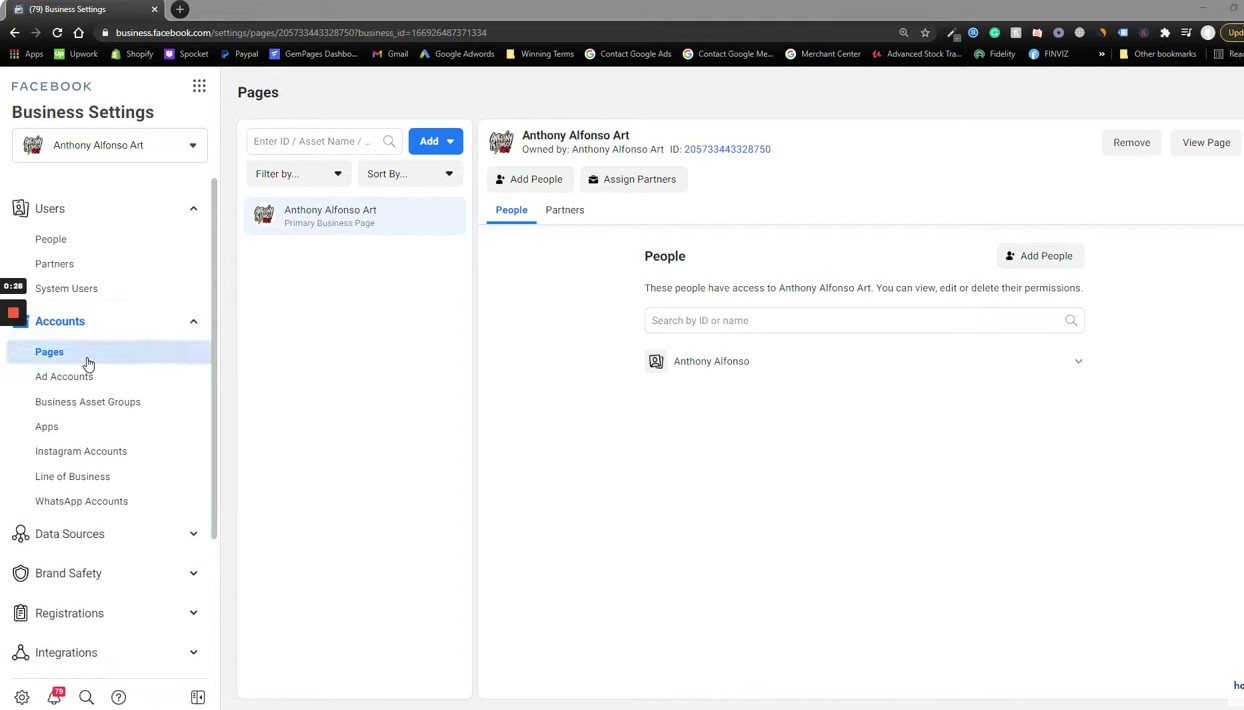Switch to the Partners tab
This screenshot has height=710, width=1244.
click(565, 210)
